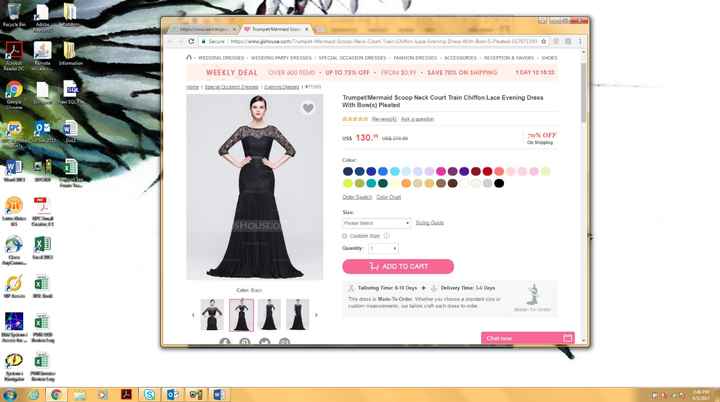Open Shoes menu
Image resolution: width=720 pixels, height=402 pixels.
(549, 58)
